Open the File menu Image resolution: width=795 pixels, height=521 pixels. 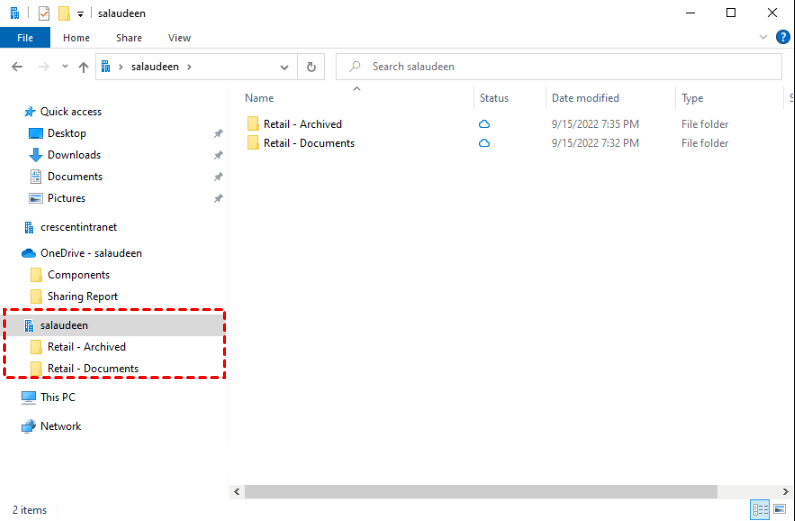(25, 38)
